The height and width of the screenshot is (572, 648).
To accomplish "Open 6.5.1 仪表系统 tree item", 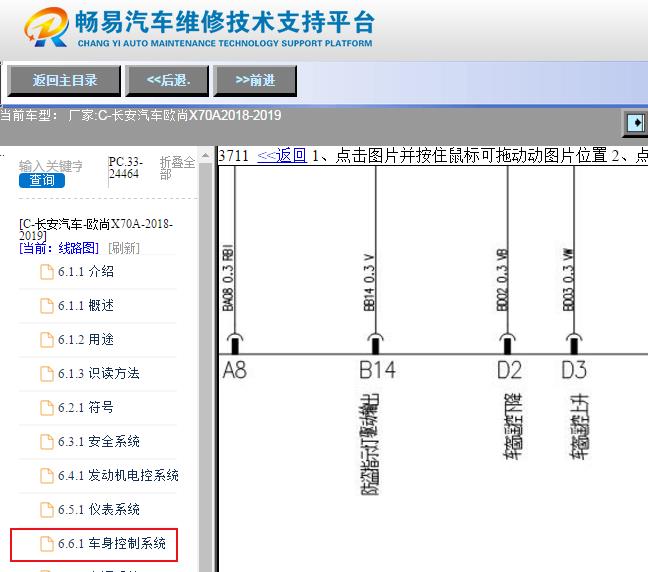I will coord(98,509).
